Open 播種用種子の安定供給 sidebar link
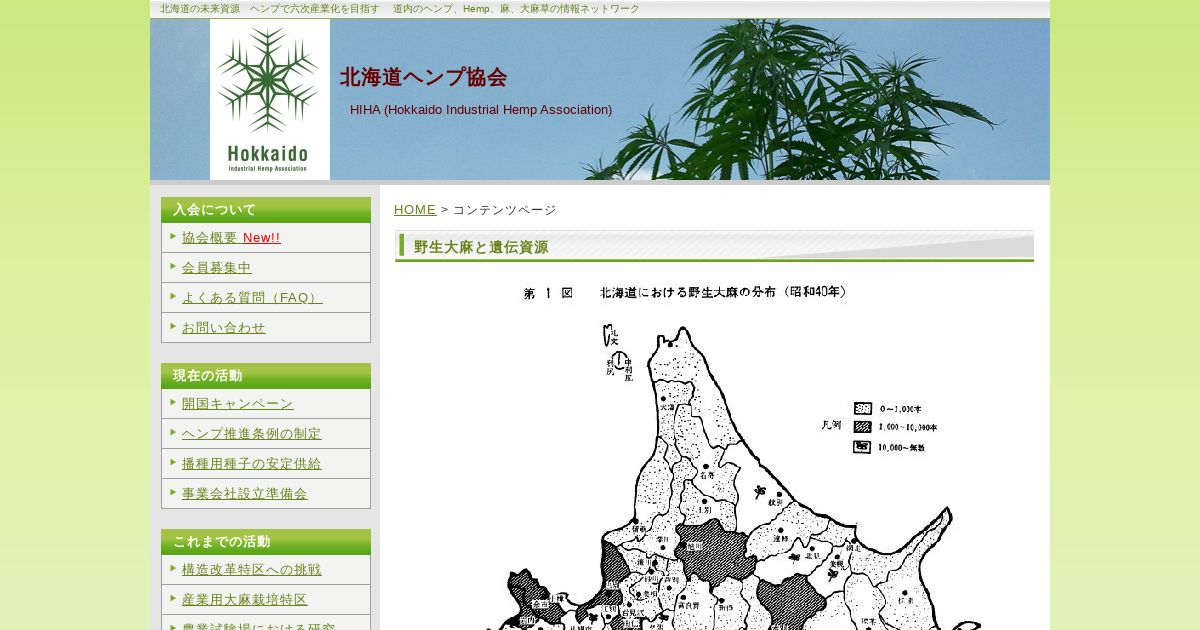The image size is (1200, 630). [x=252, y=464]
